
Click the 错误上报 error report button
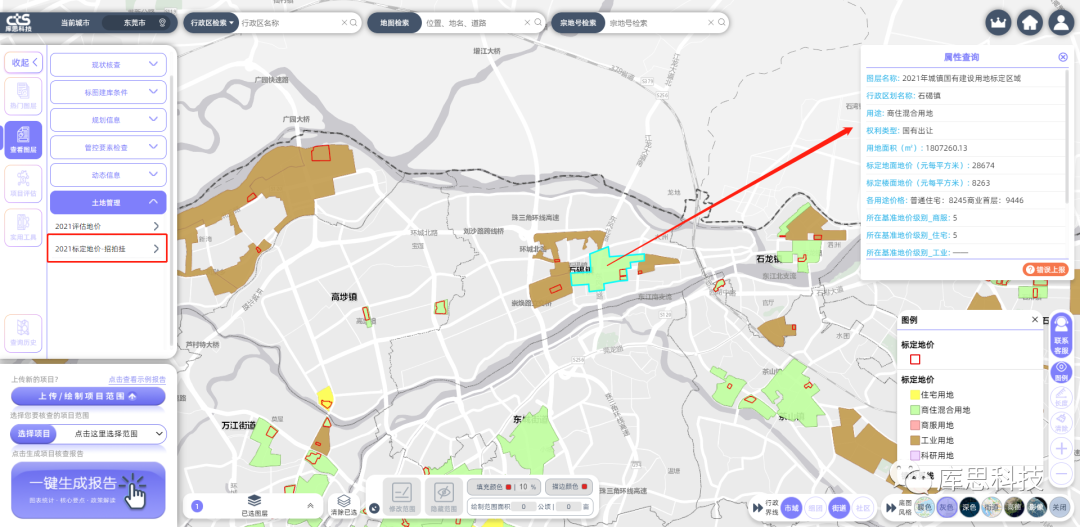(1045, 270)
